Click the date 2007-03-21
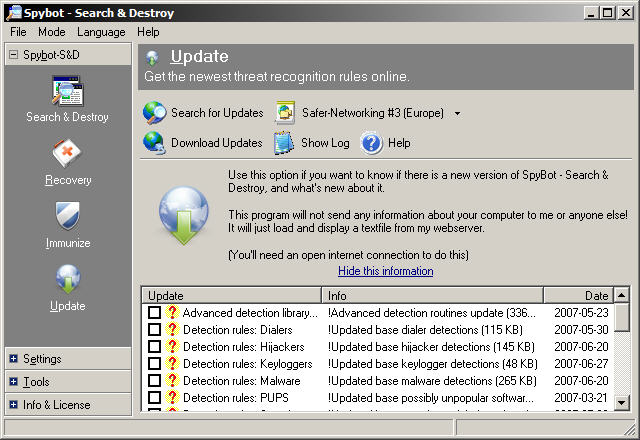The width and height of the screenshot is (640, 440). 581,397
